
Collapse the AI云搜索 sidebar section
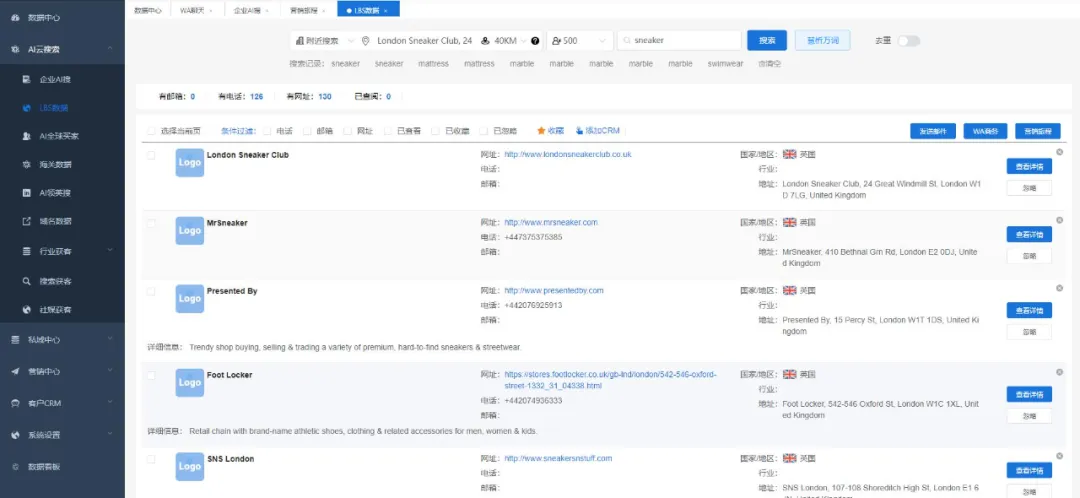pos(110,49)
